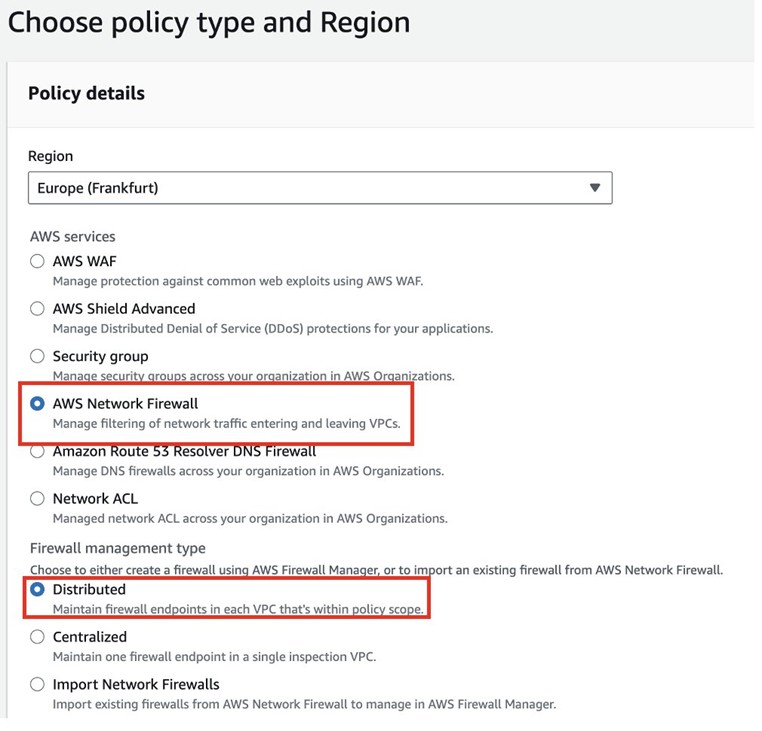Click the Distributed label text
The image size is (762, 731).
click(x=89, y=589)
